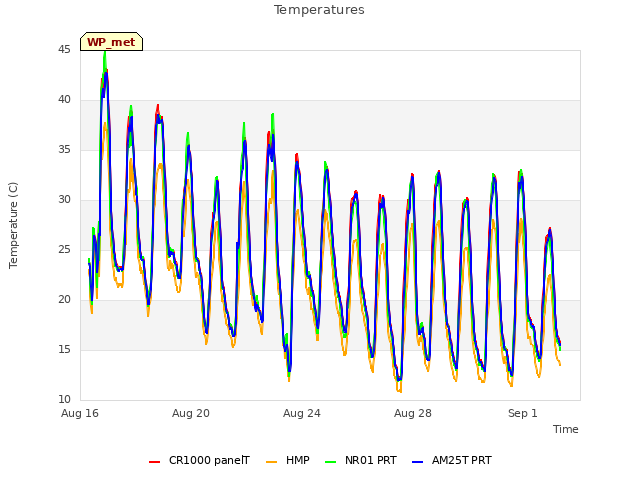Click the blue AM25T PRT legend swatch
The width and height of the screenshot is (640, 480).
(x=418, y=462)
